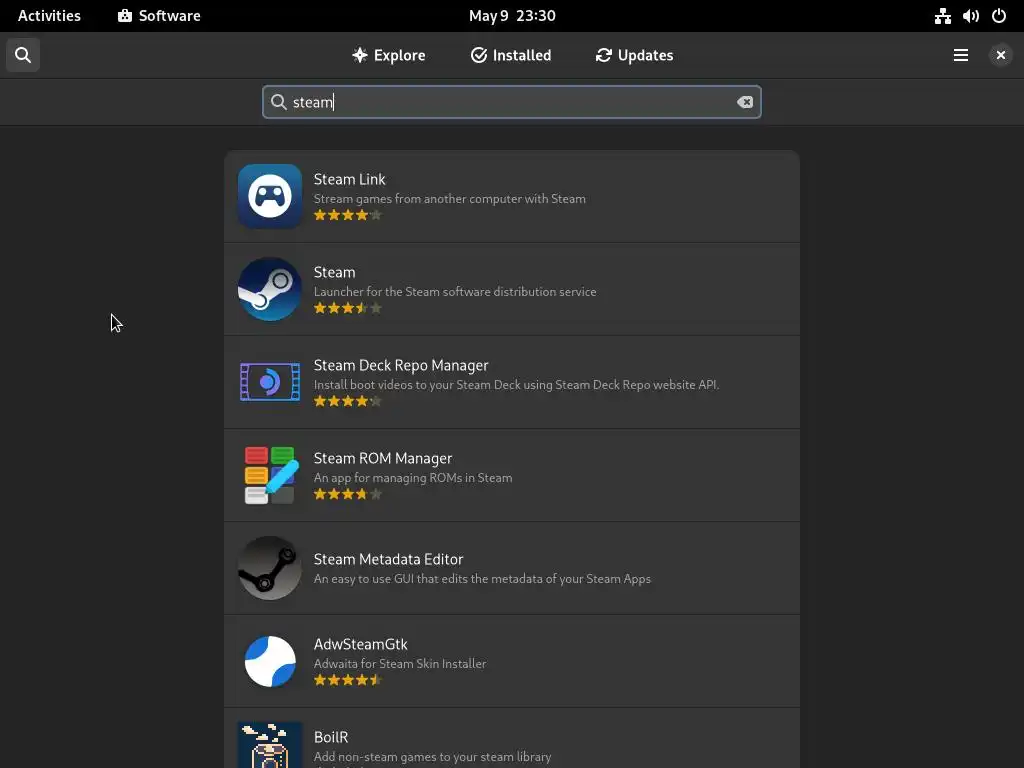Click the power icon in top bar
This screenshot has width=1024, height=768.
click(x=999, y=16)
